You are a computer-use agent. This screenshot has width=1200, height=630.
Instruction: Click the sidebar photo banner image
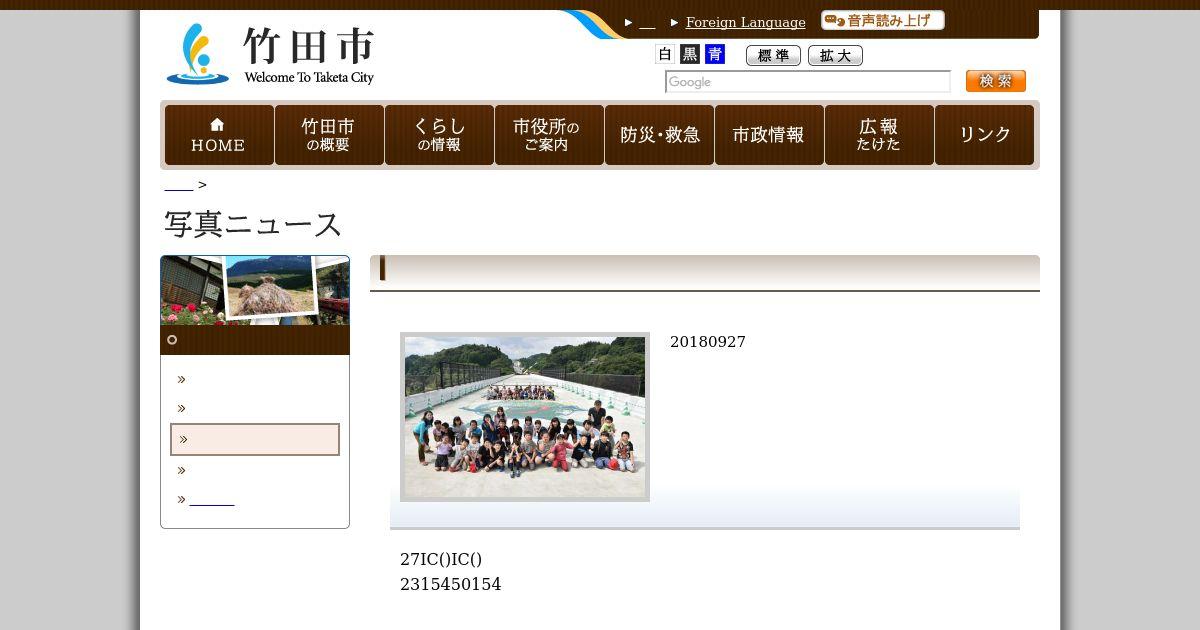pyautogui.click(x=255, y=290)
